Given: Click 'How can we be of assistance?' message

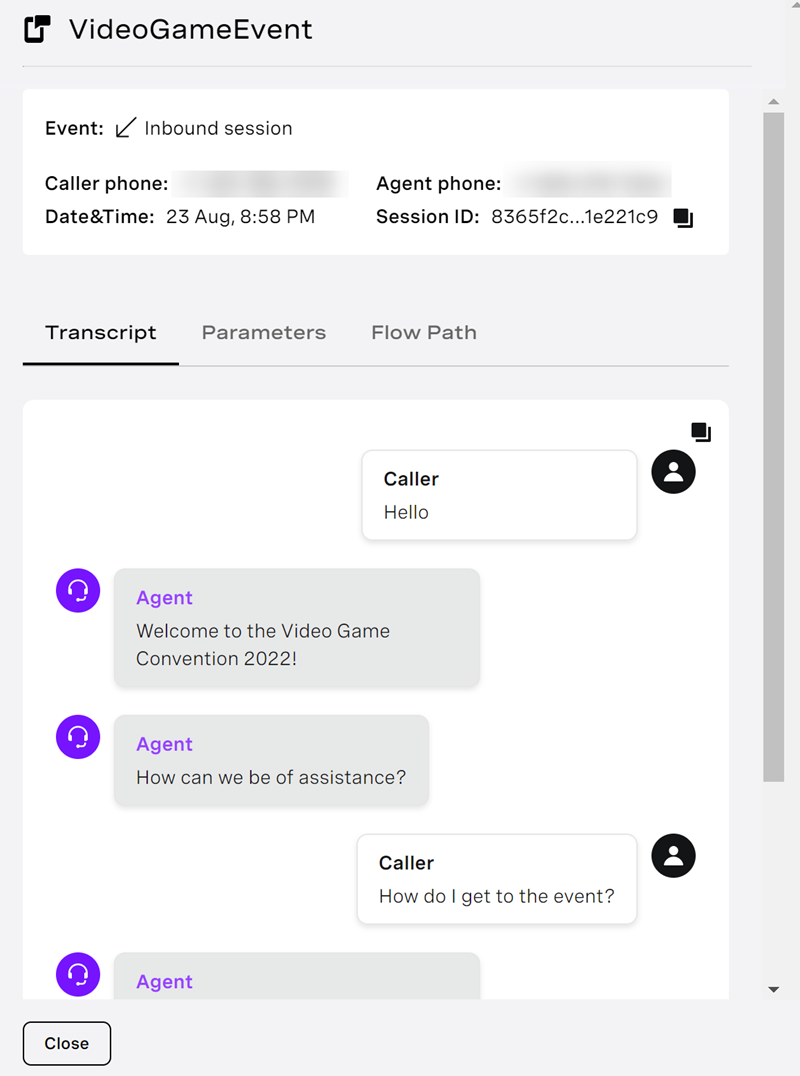Looking at the screenshot, I should click(x=272, y=760).
